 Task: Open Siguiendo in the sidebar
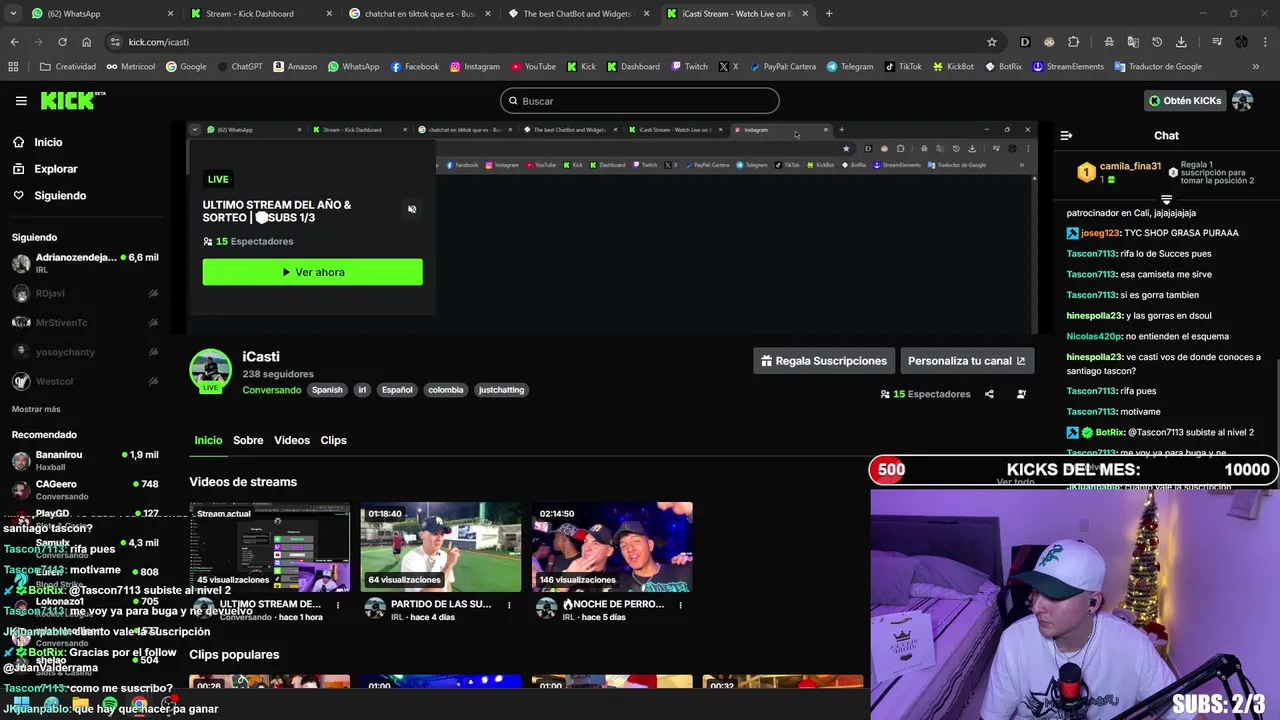(x=60, y=196)
